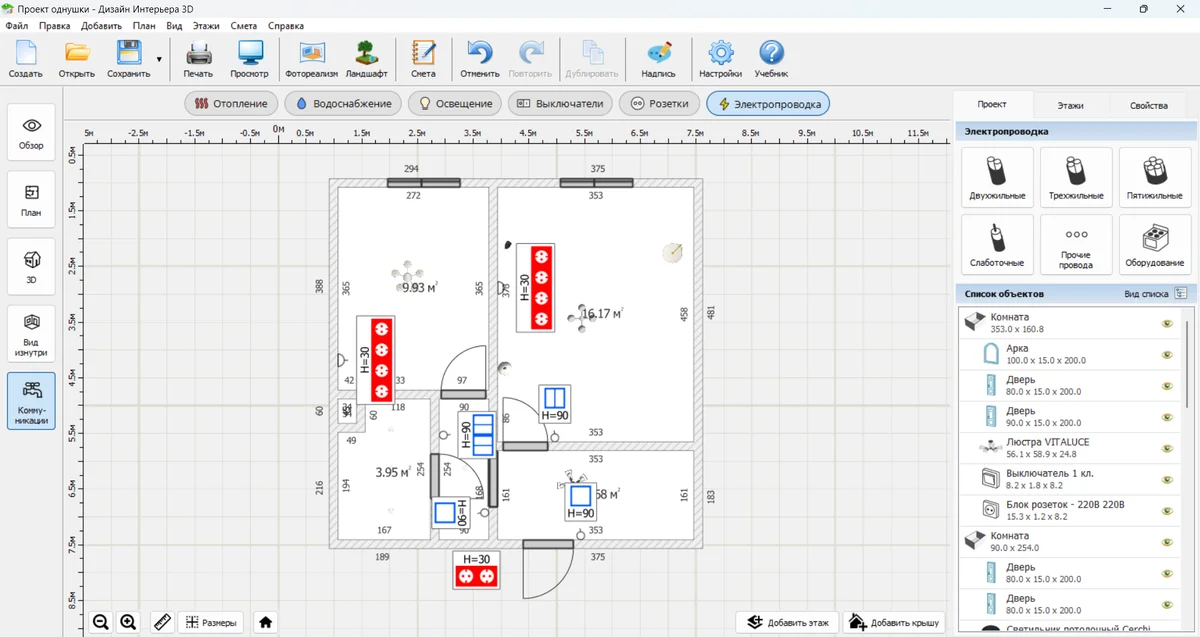This screenshot has height=637, width=1200.
Task: Open the Смета menu in the menu bar
Action: 243,25
